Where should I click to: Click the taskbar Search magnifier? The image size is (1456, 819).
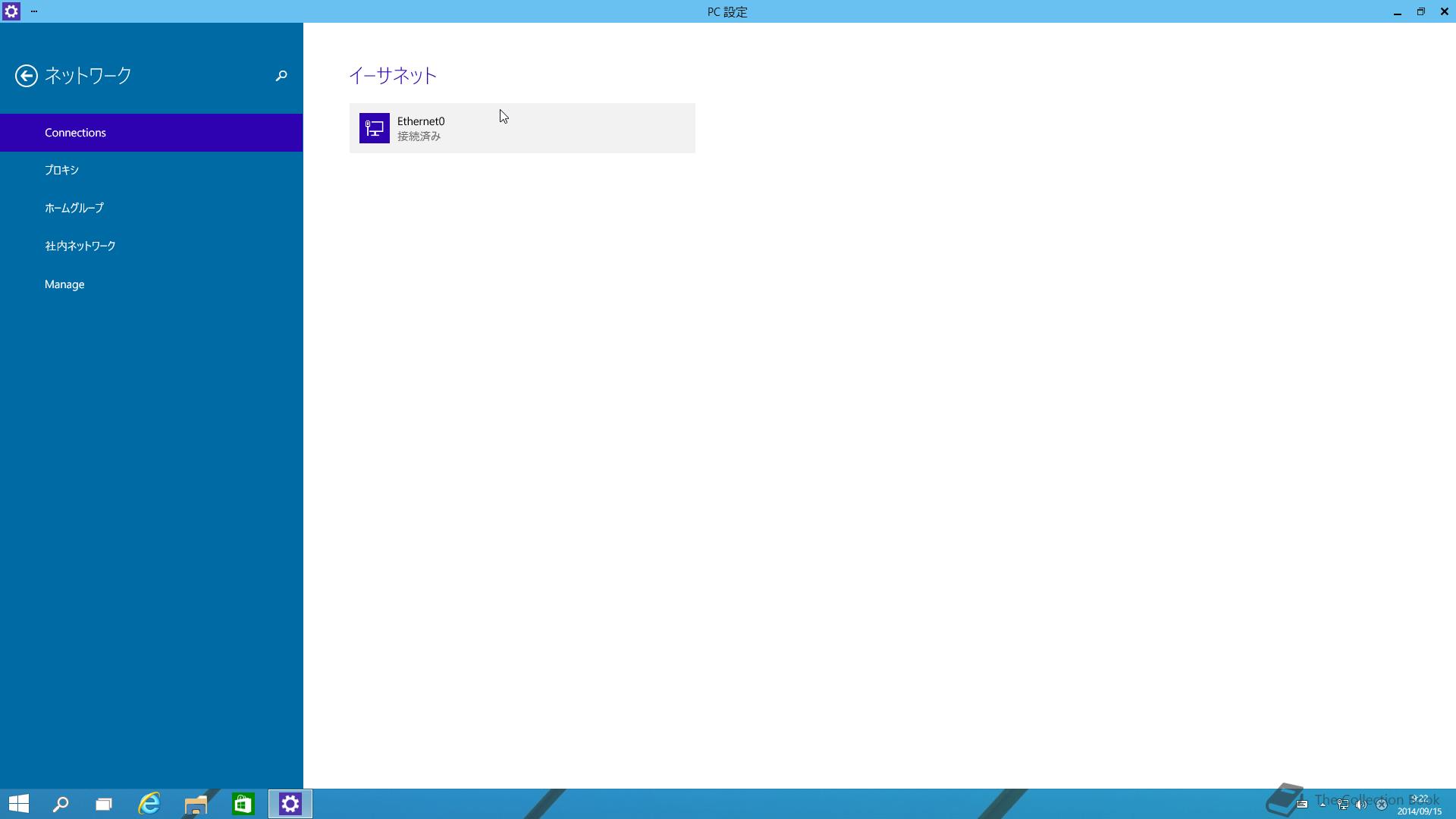point(61,804)
